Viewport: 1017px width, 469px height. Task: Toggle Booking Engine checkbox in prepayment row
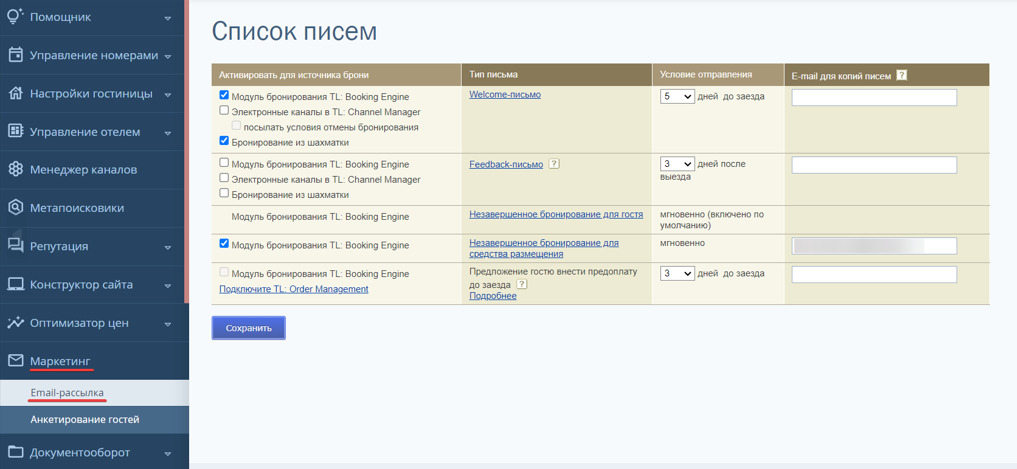point(224,272)
